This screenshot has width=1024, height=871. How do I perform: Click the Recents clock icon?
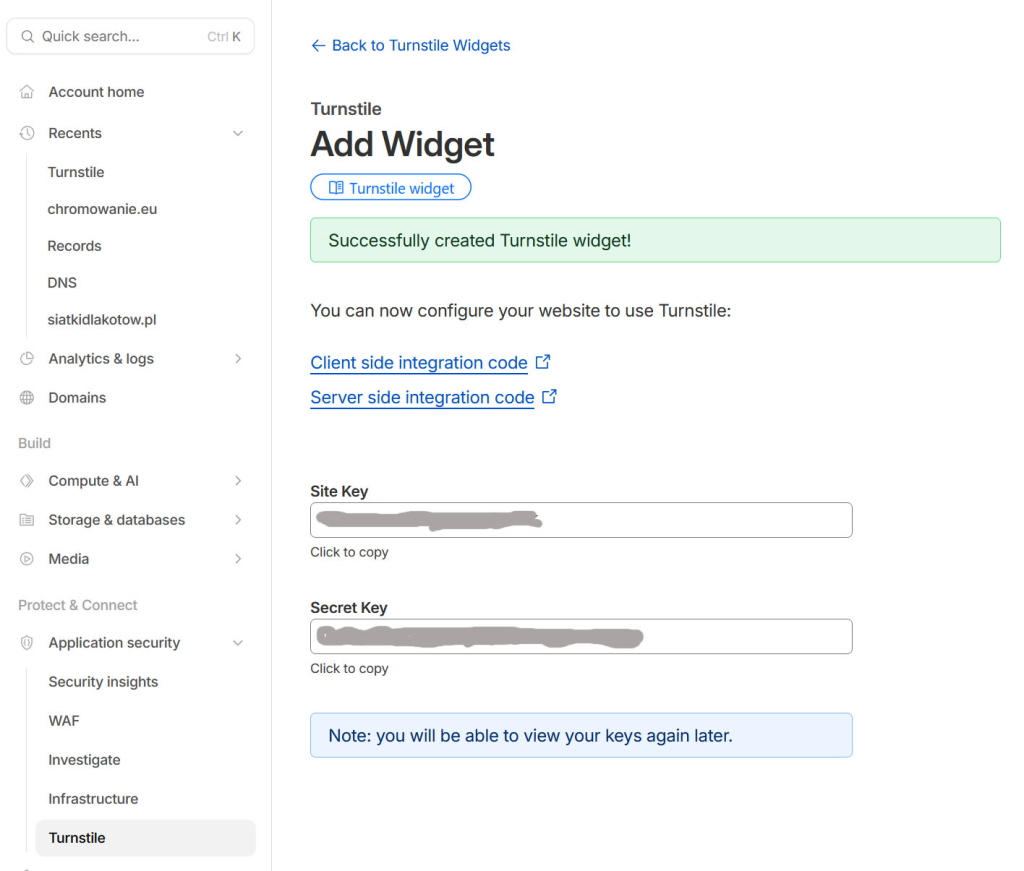click(x=27, y=133)
